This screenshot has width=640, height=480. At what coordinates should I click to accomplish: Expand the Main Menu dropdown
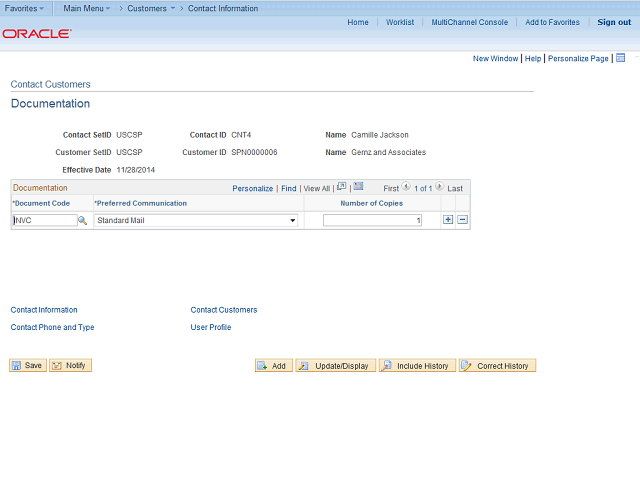pyautogui.click(x=87, y=8)
